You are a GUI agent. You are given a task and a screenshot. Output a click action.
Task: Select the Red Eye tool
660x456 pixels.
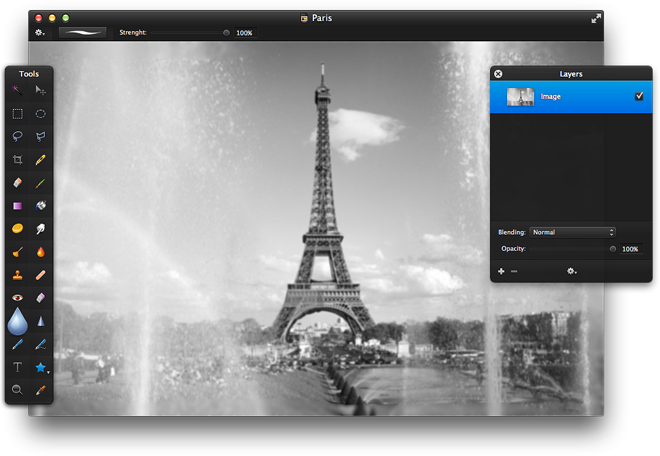point(17,297)
